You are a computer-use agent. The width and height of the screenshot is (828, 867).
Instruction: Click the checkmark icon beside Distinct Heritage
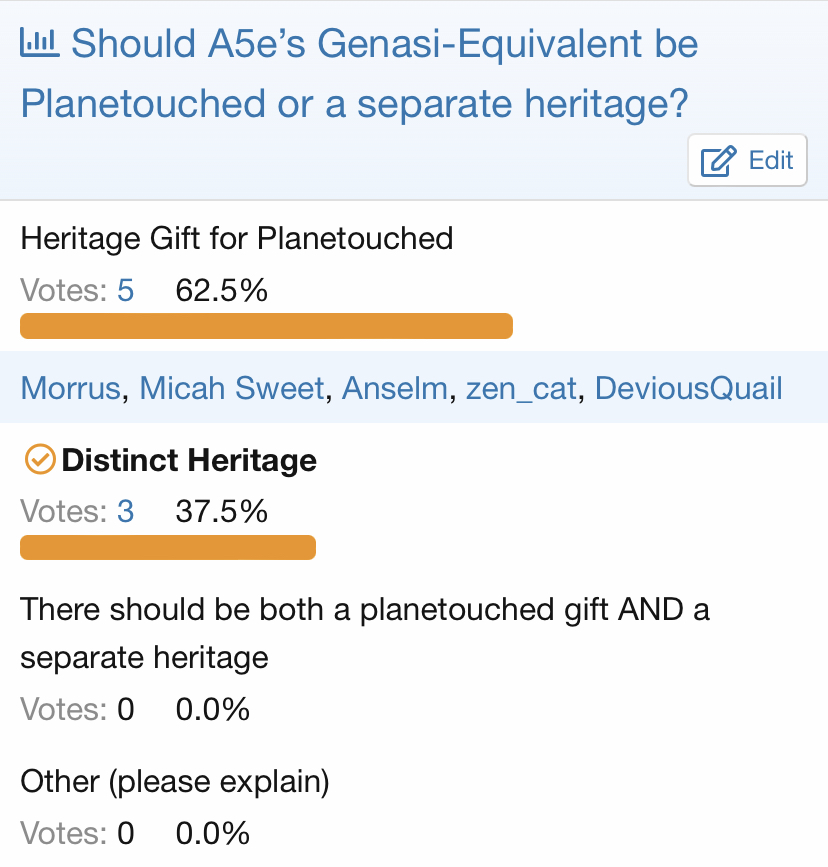pos(38,459)
